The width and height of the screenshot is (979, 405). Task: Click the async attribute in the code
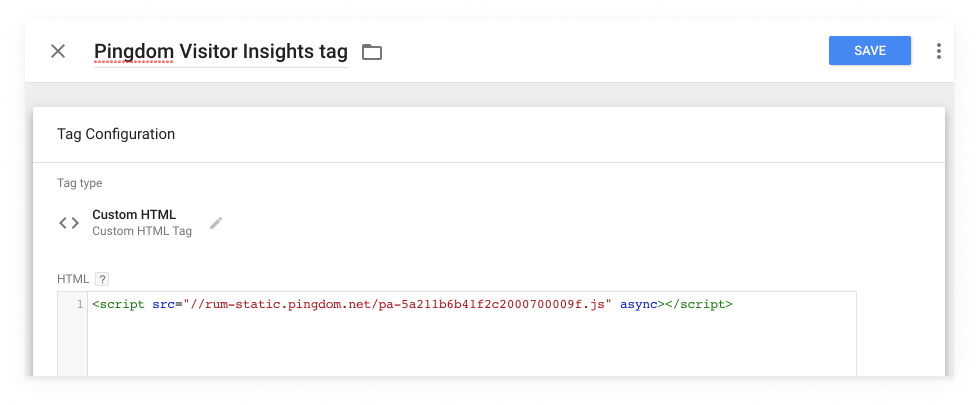tap(639, 305)
